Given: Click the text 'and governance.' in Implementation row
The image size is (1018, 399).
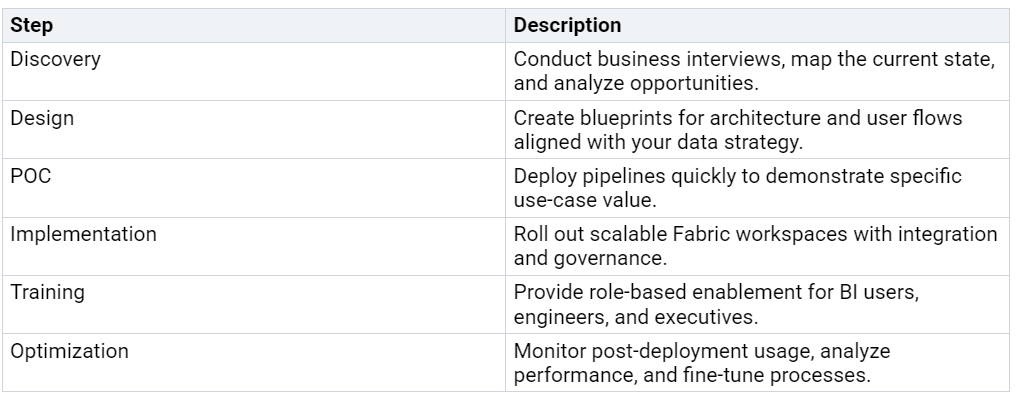Looking at the screenshot, I should (590, 259).
